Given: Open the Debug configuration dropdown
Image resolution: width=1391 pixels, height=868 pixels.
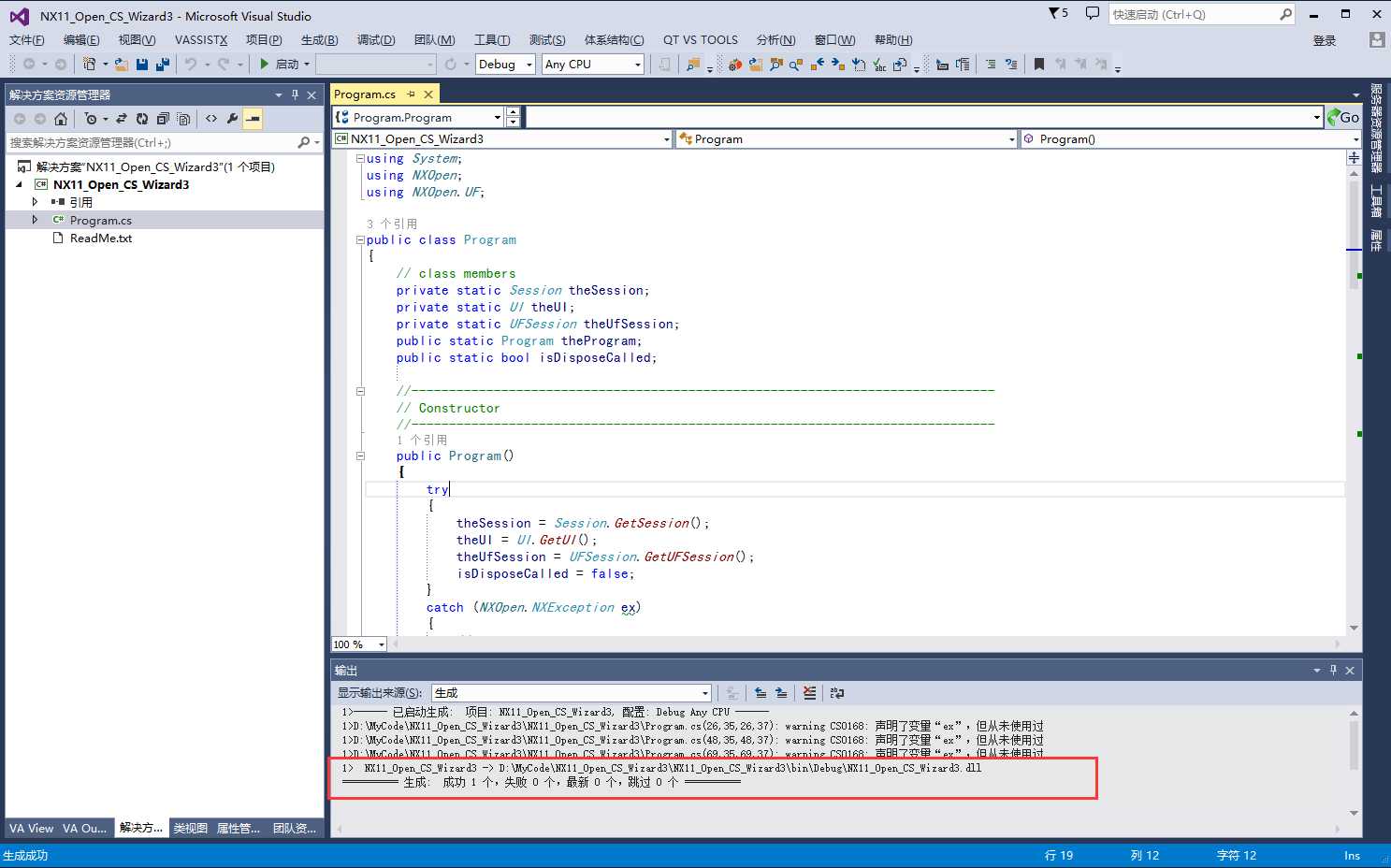Looking at the screenshot, I should [529, 65].
